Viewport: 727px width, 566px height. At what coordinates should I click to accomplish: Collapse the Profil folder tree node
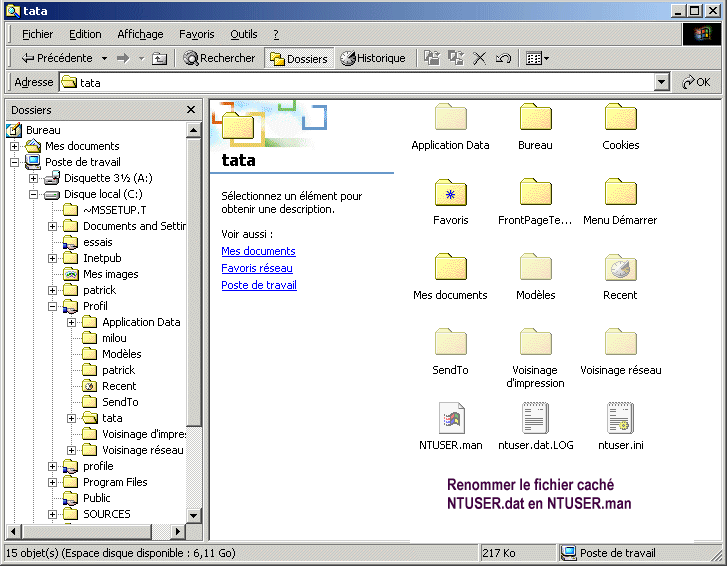coord(53,306)
